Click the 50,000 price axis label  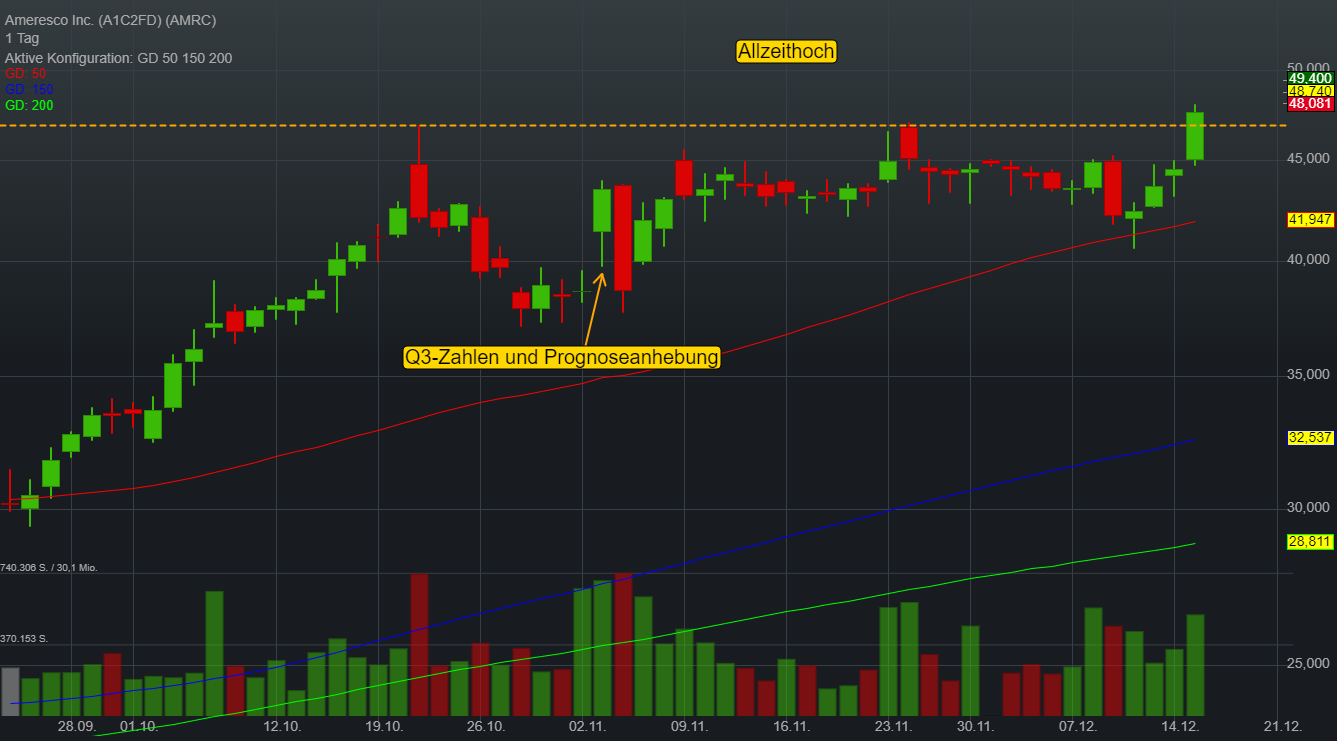1309,67
